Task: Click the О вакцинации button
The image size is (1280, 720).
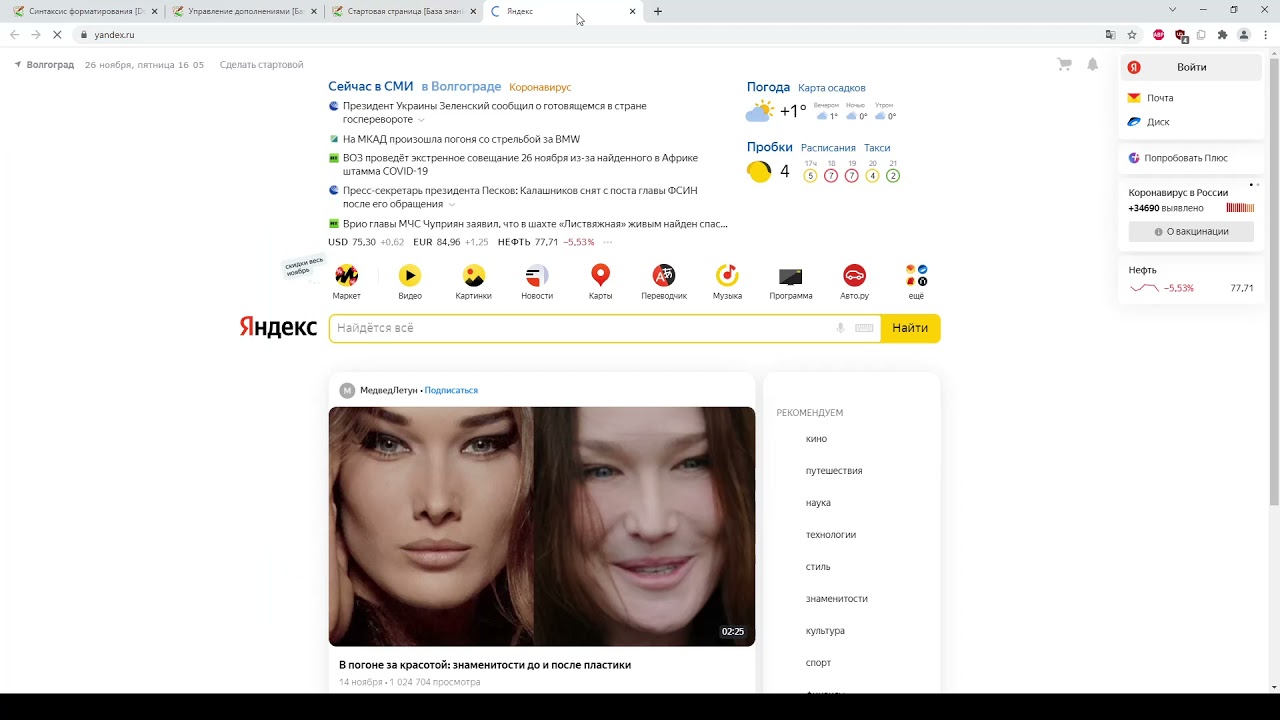Action: pos(1191,231)
